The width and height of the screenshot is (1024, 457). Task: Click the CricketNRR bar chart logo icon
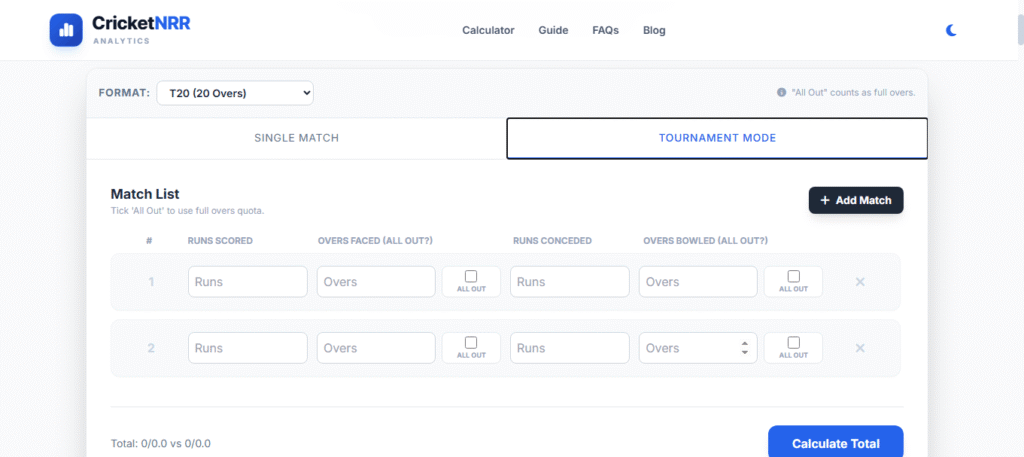(66, 30)
